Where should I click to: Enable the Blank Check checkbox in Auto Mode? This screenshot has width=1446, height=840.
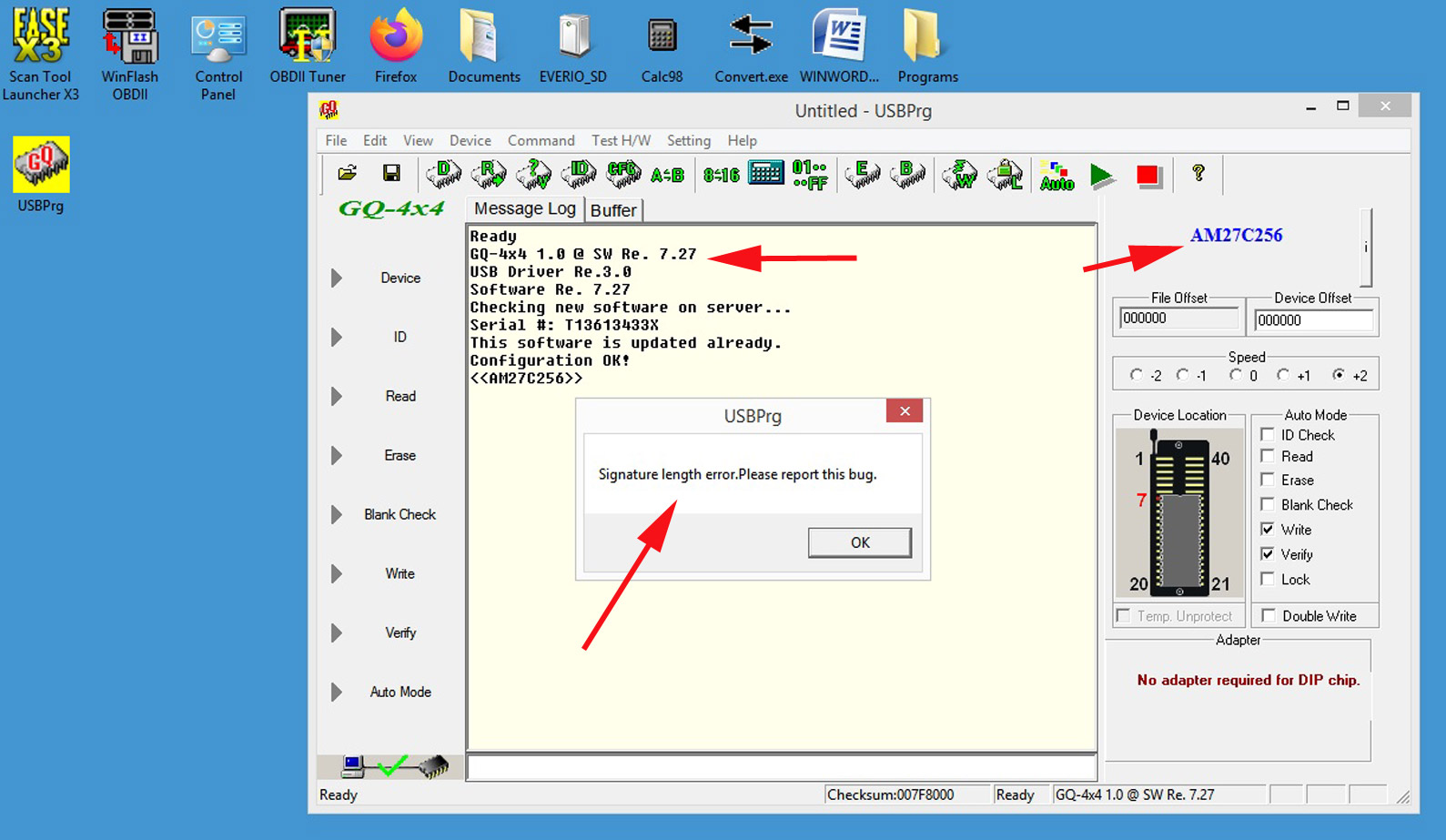(1267, 504)
